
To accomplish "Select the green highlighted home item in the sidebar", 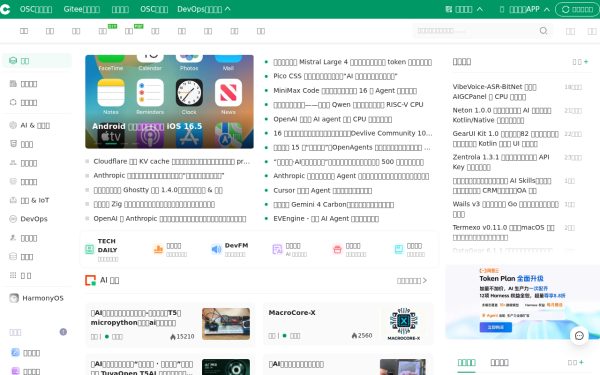I will (37, 61).
